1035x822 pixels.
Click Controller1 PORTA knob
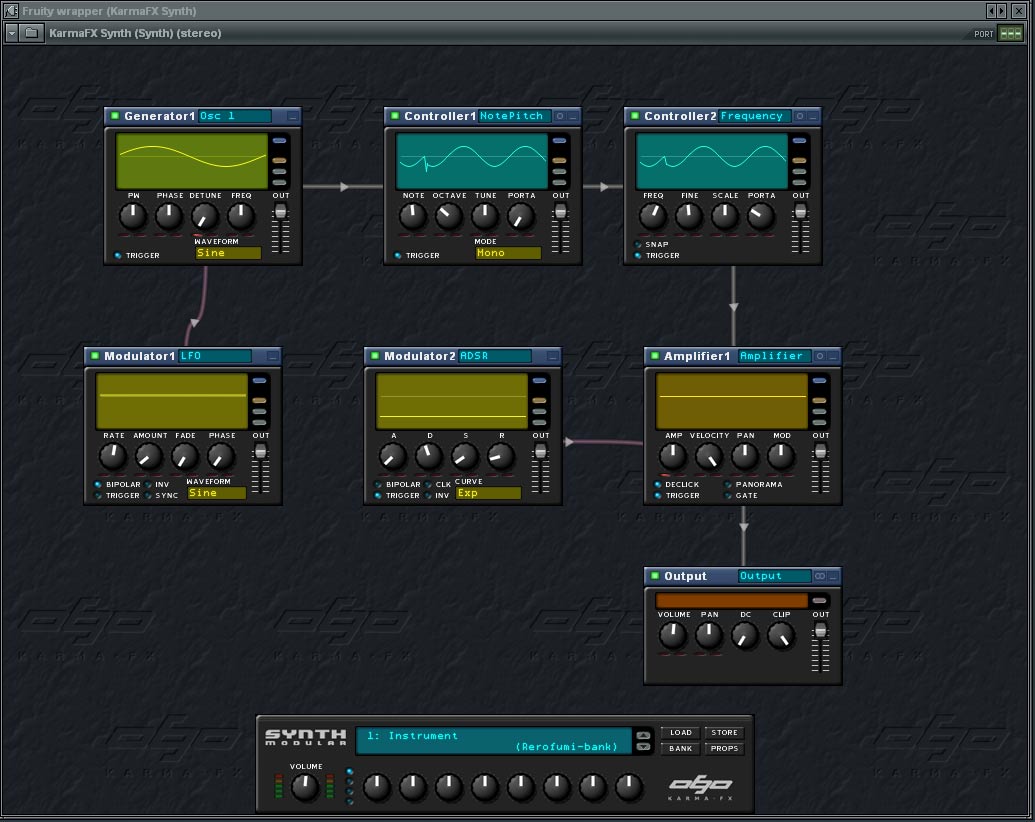pyautogui.click(x=521, y=217)
